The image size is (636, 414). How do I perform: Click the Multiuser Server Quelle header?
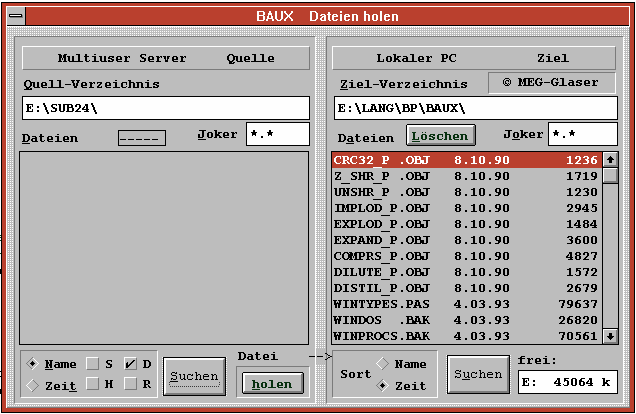coord(166,58)
